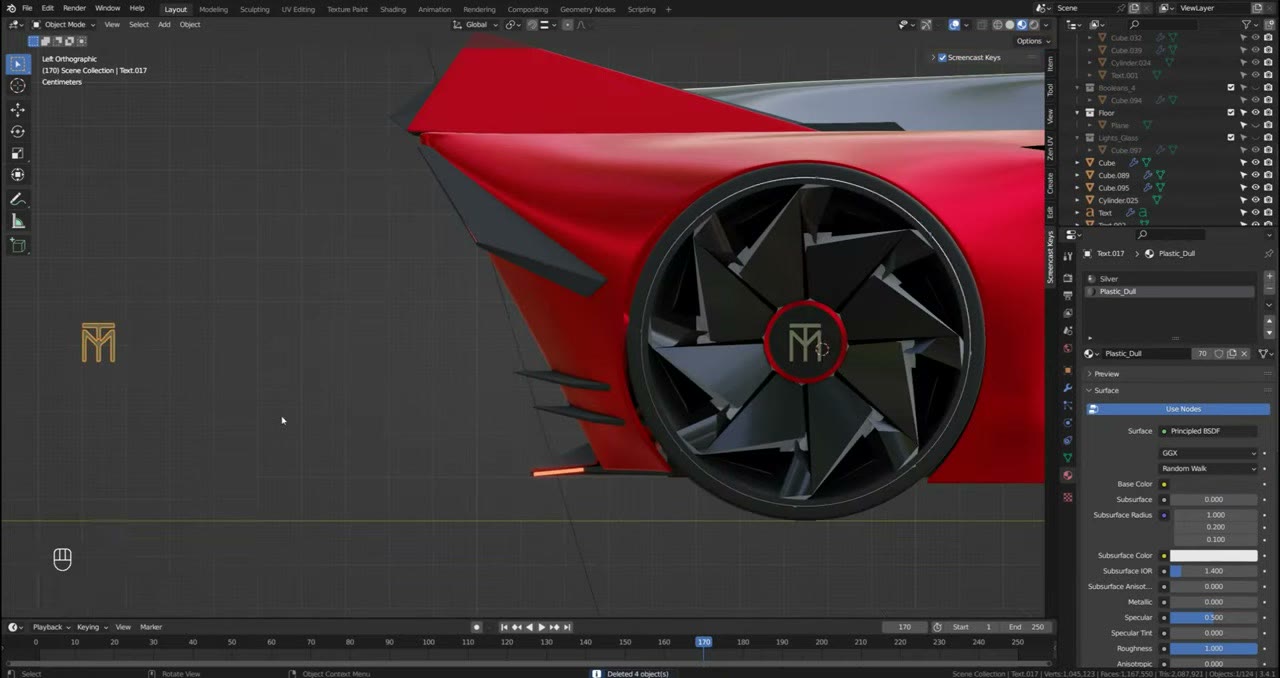Toggle the Booleans_4 collection checkbox

pos(1231,87)
